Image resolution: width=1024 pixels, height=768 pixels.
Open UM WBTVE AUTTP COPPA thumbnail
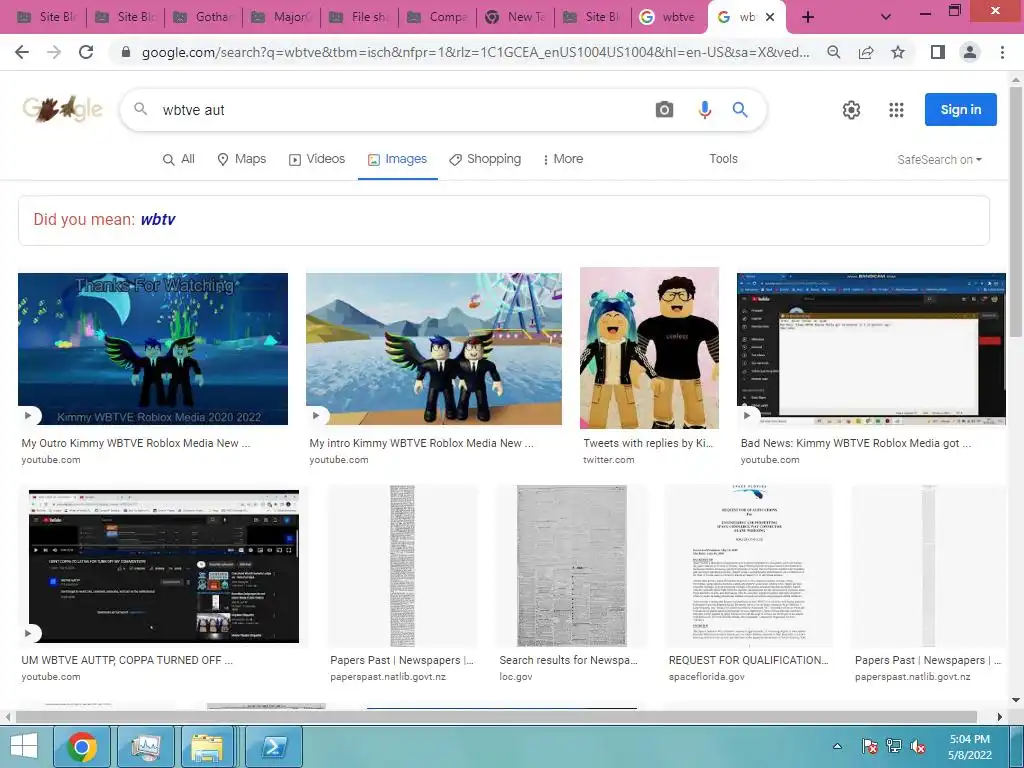164,566
